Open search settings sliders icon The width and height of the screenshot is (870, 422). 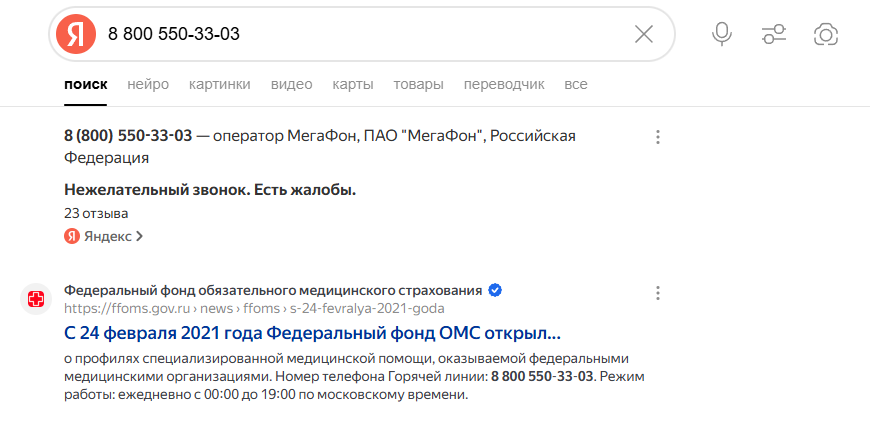coord(773,34)
